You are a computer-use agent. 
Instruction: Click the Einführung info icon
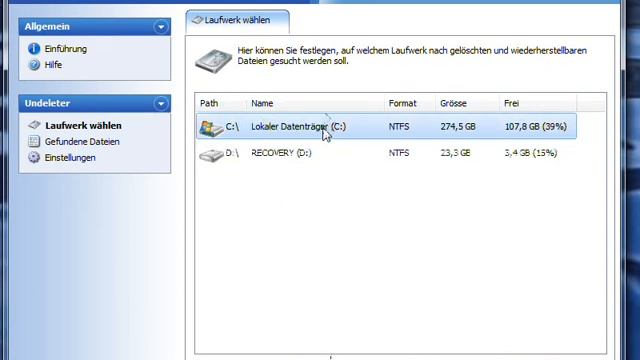point(34,49)
